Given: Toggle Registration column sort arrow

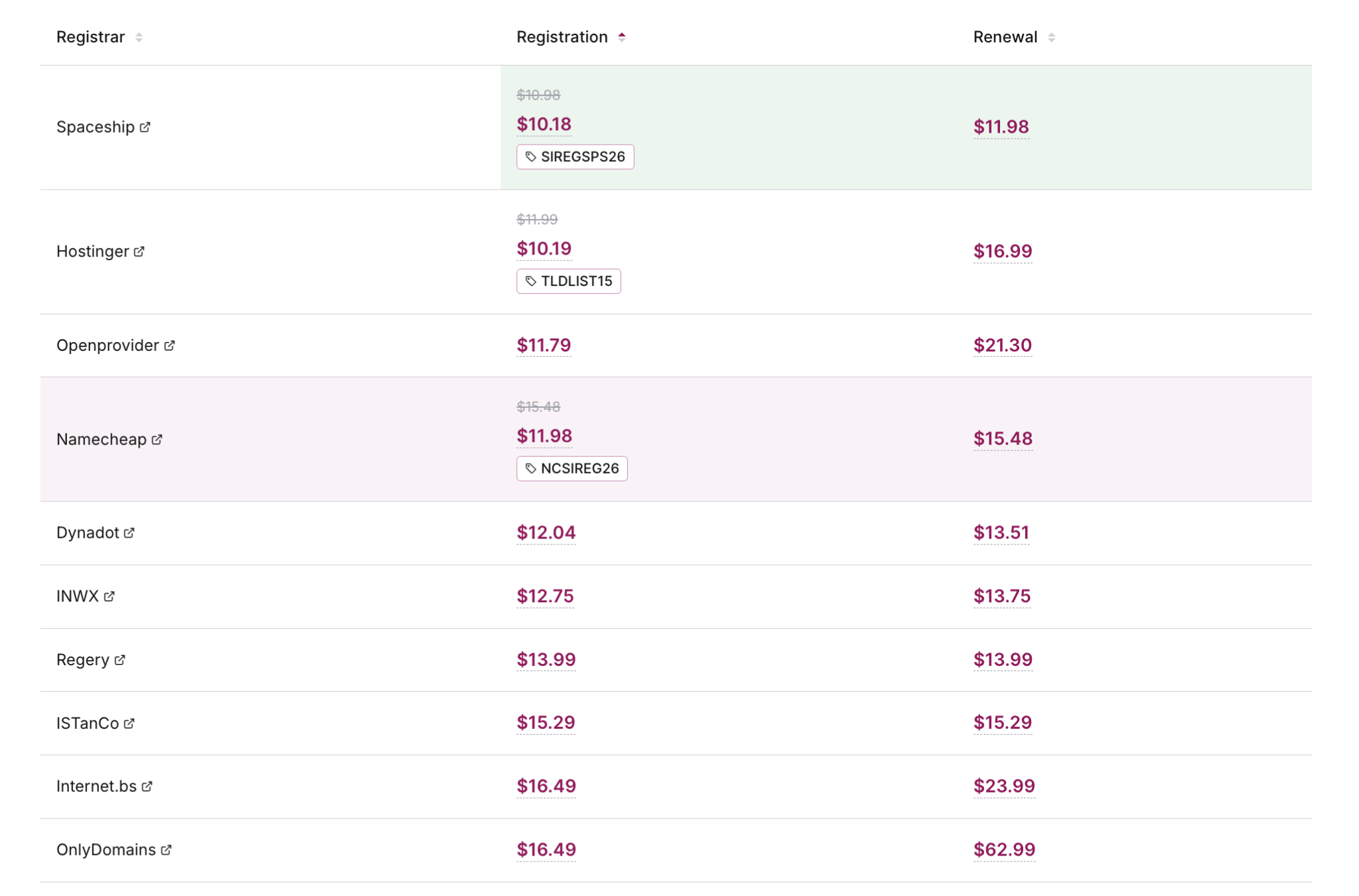Looking at the screenshot, I should pyautogui.click(x=622, y=38).
